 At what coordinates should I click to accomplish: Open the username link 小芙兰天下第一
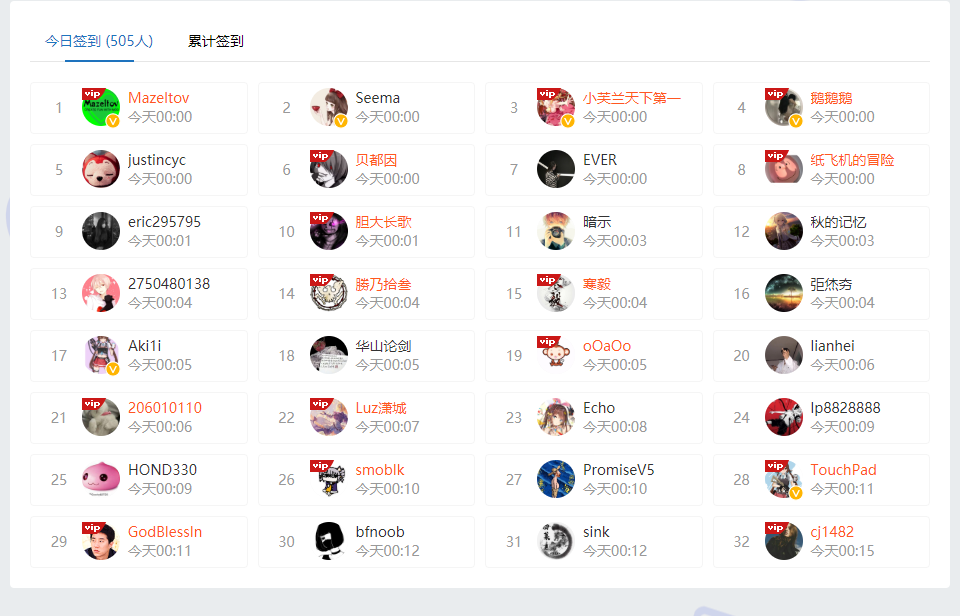coord(632,98)
